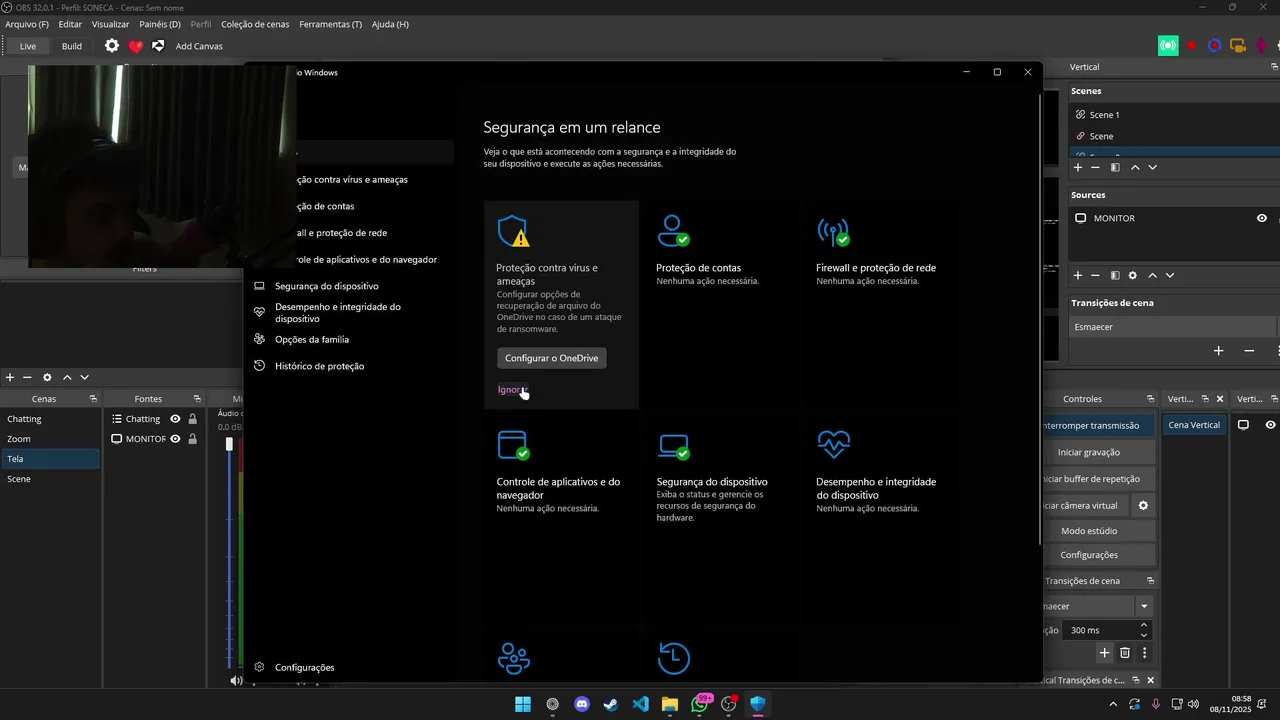
Task: Open Opções da família people tile icon
Action: click(x=514, y=657)
